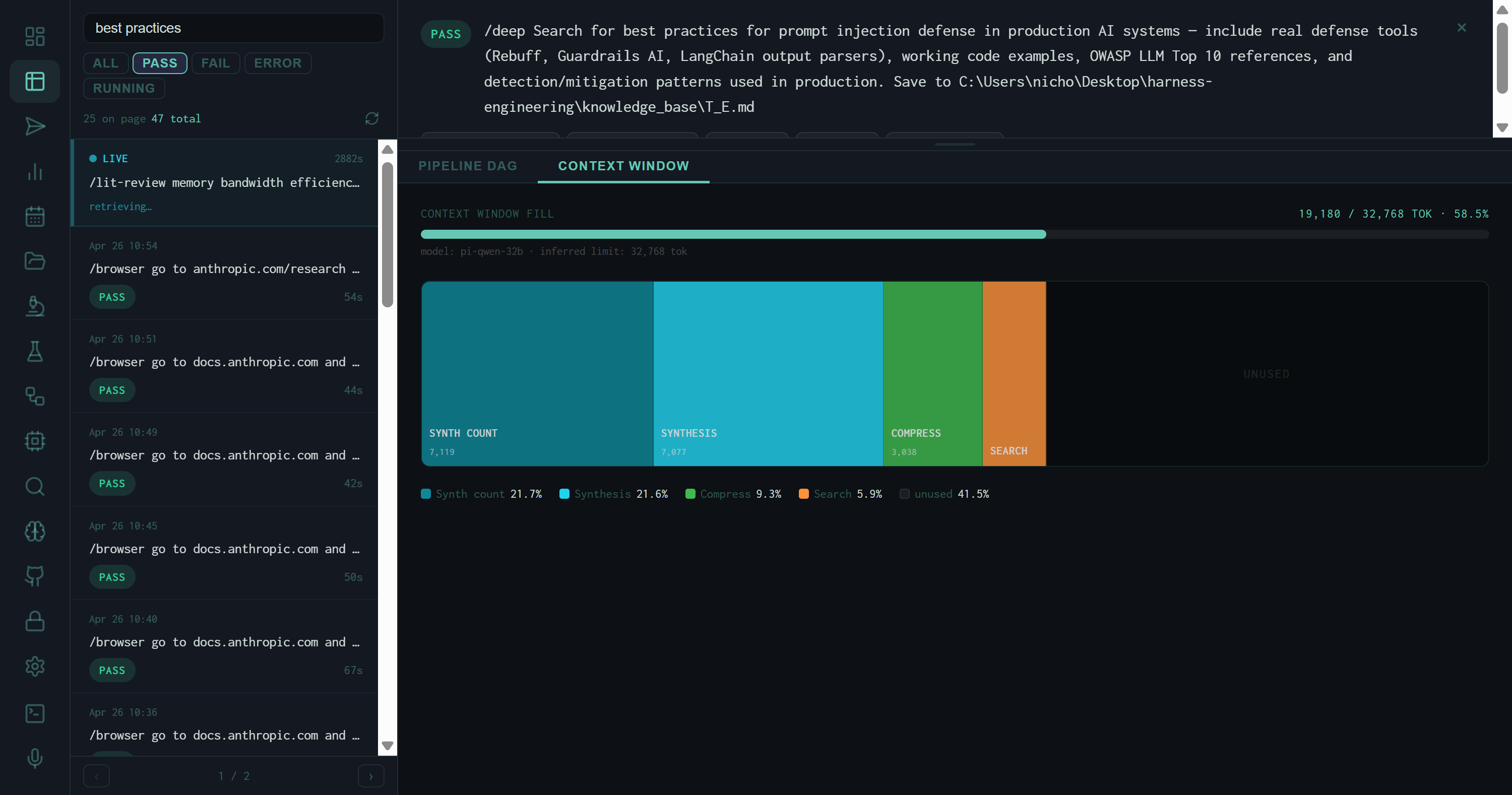Switch to the PIPELINE DAG tab
The image size is (1512, 795).
coord(468,166)
